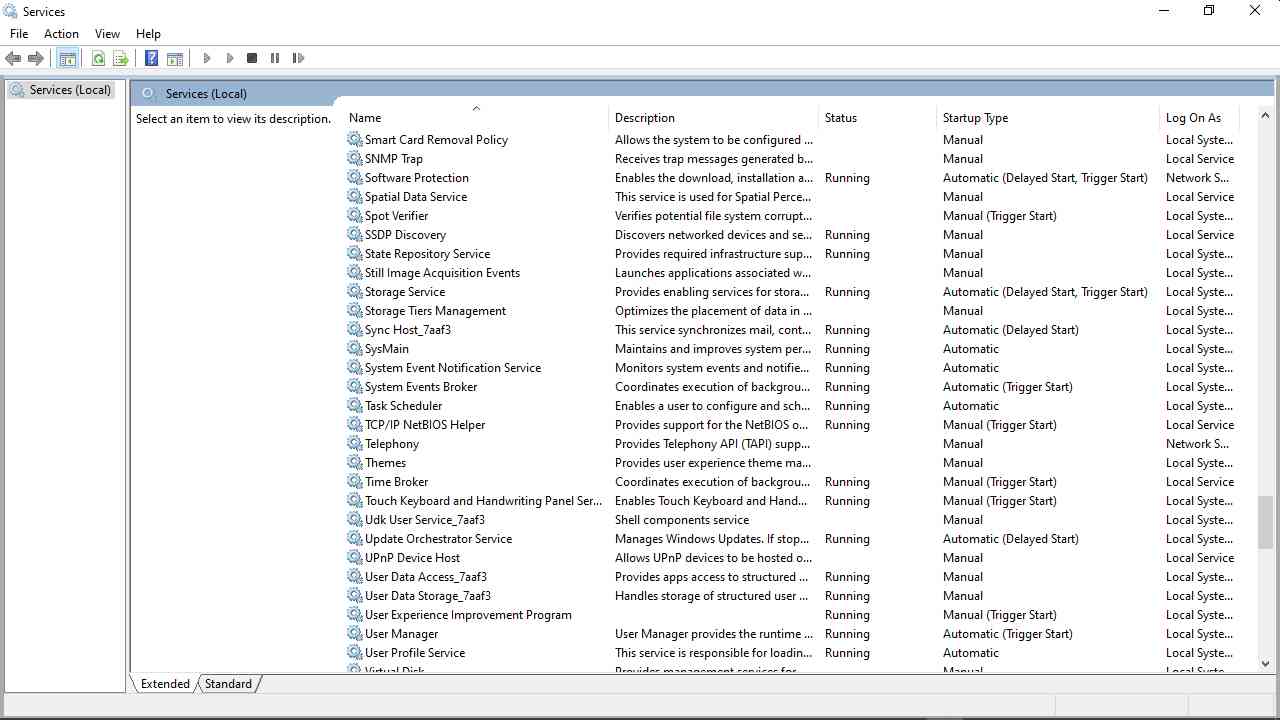Click the Export List toolbar icon
The height and width of the screenshot is (720, 1280).
[121, 59]
